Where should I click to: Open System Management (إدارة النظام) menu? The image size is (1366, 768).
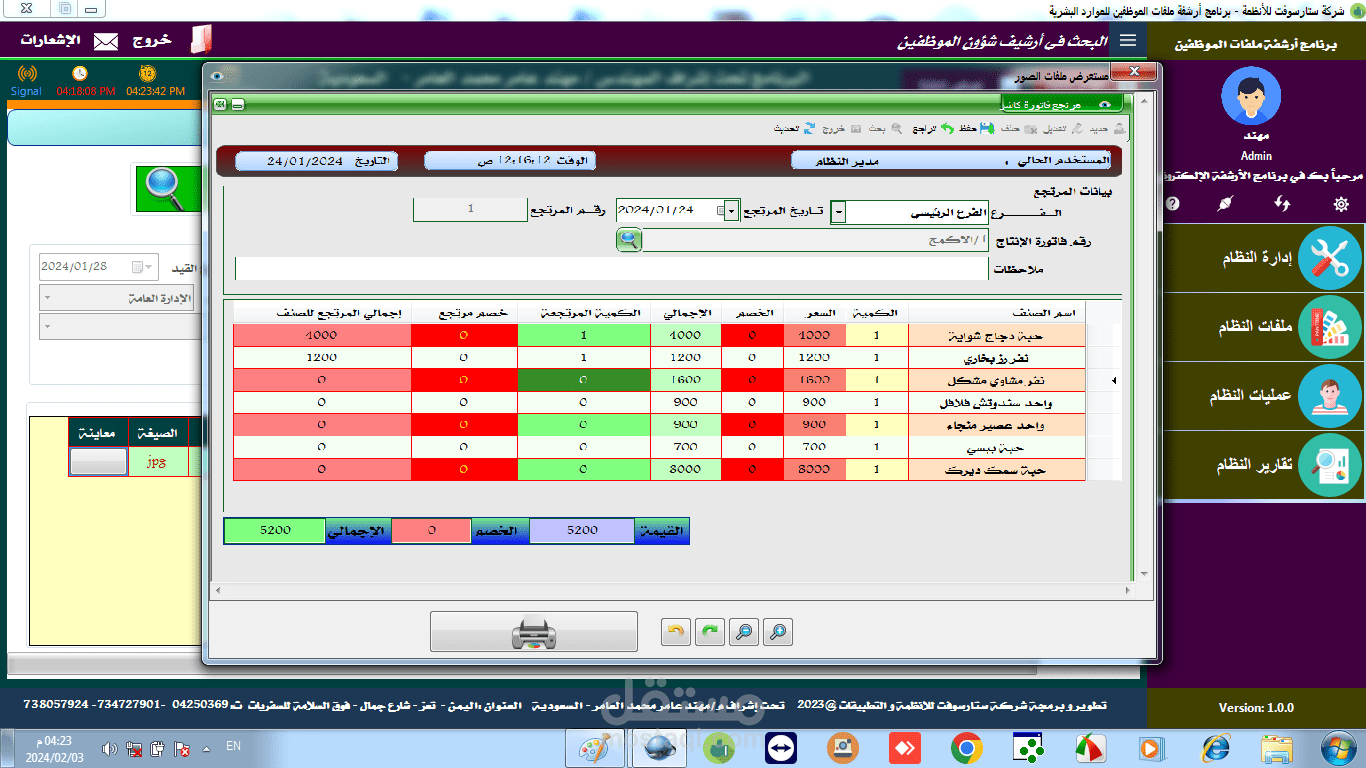click(1257, 259)
